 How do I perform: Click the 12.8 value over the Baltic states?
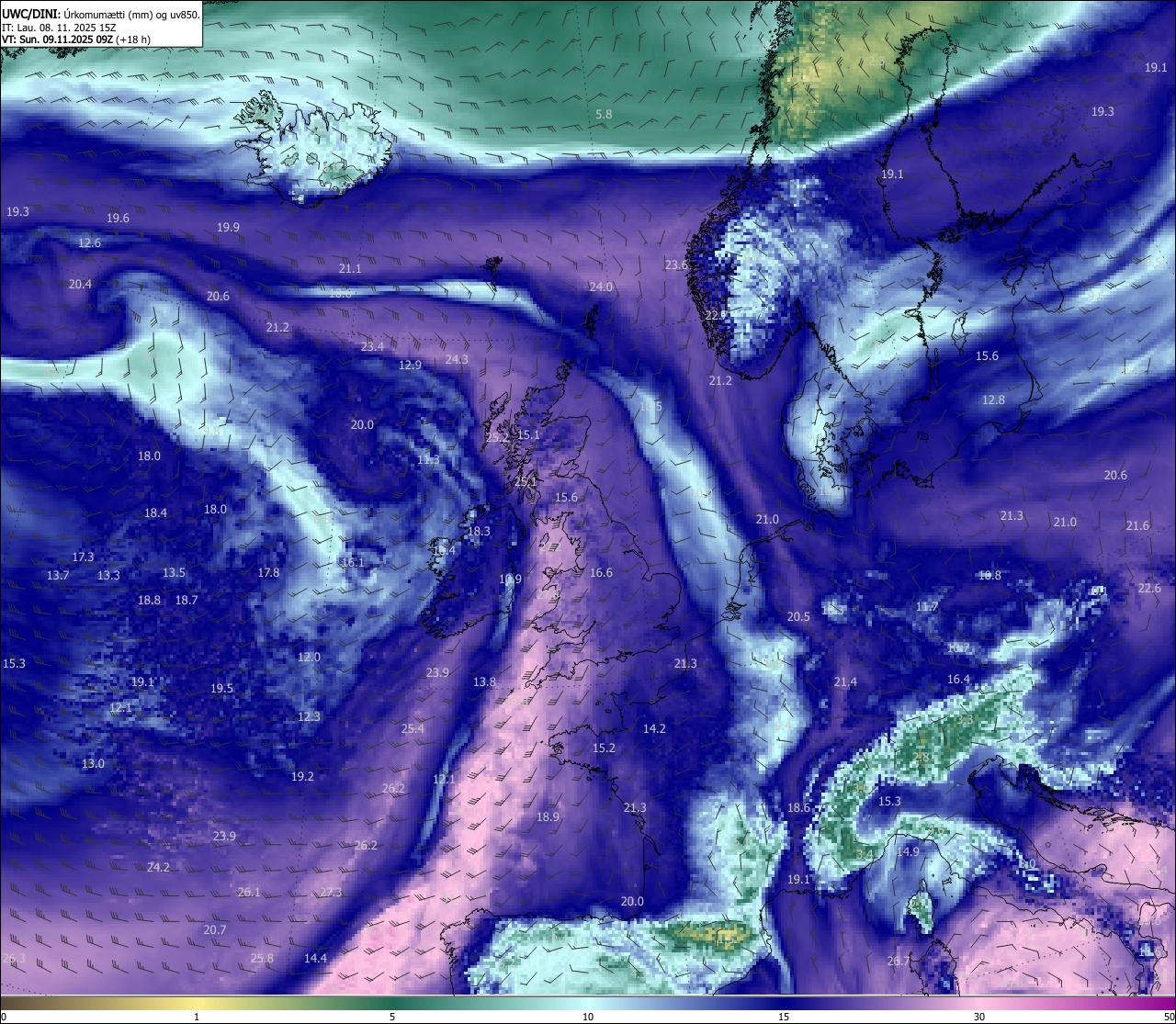pyautogui.click(x=993, y=399)
